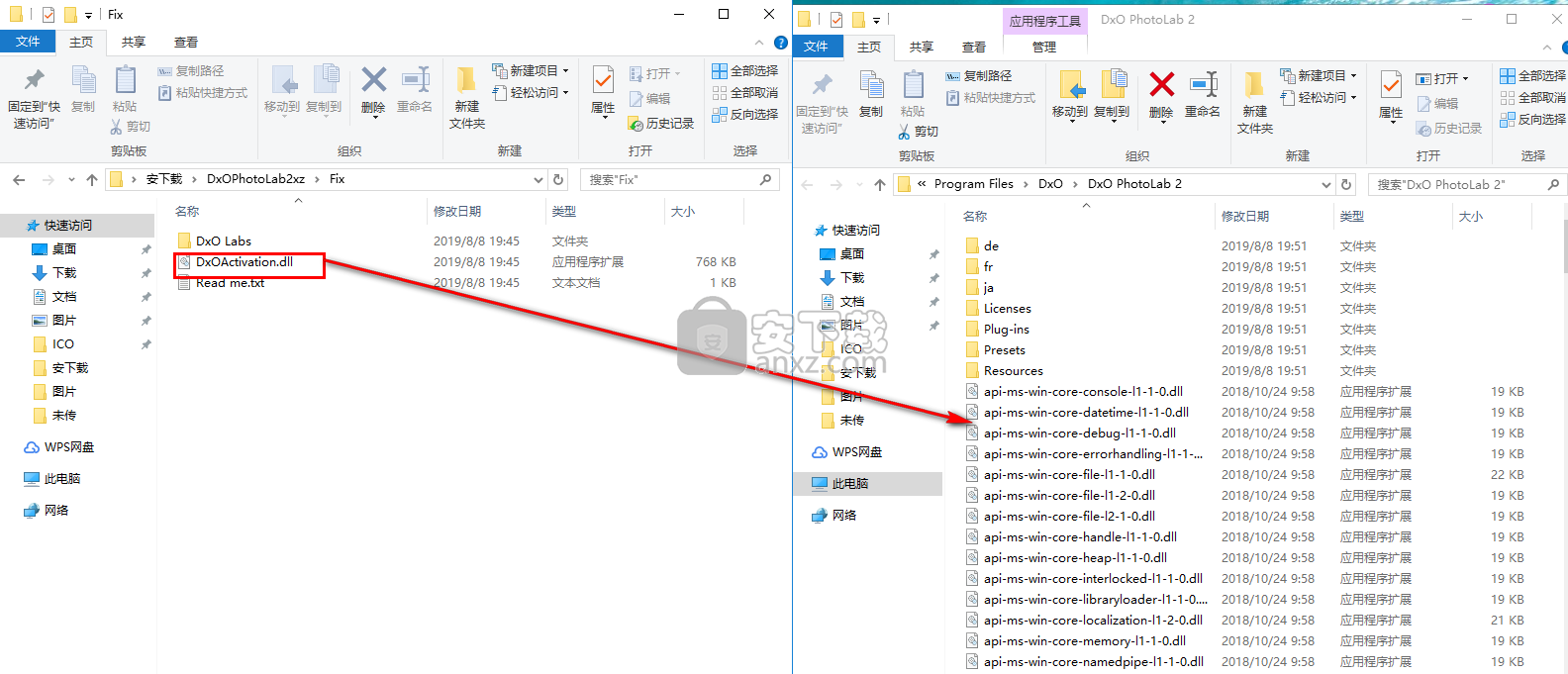Screen dimensions: 1568x674
Task: Click Select none (全部取消) in PhotoLab window
Action: point(1533,98)
